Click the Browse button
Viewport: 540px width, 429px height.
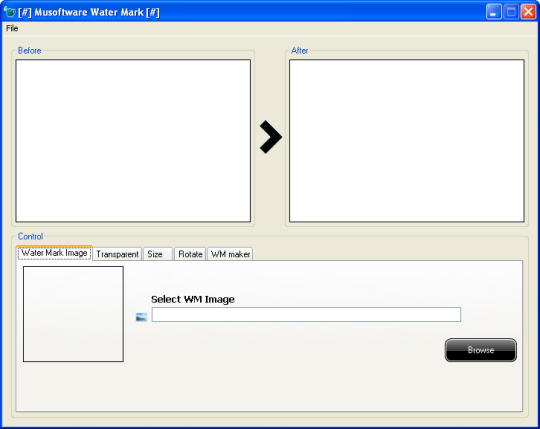(x=481, y=350)
